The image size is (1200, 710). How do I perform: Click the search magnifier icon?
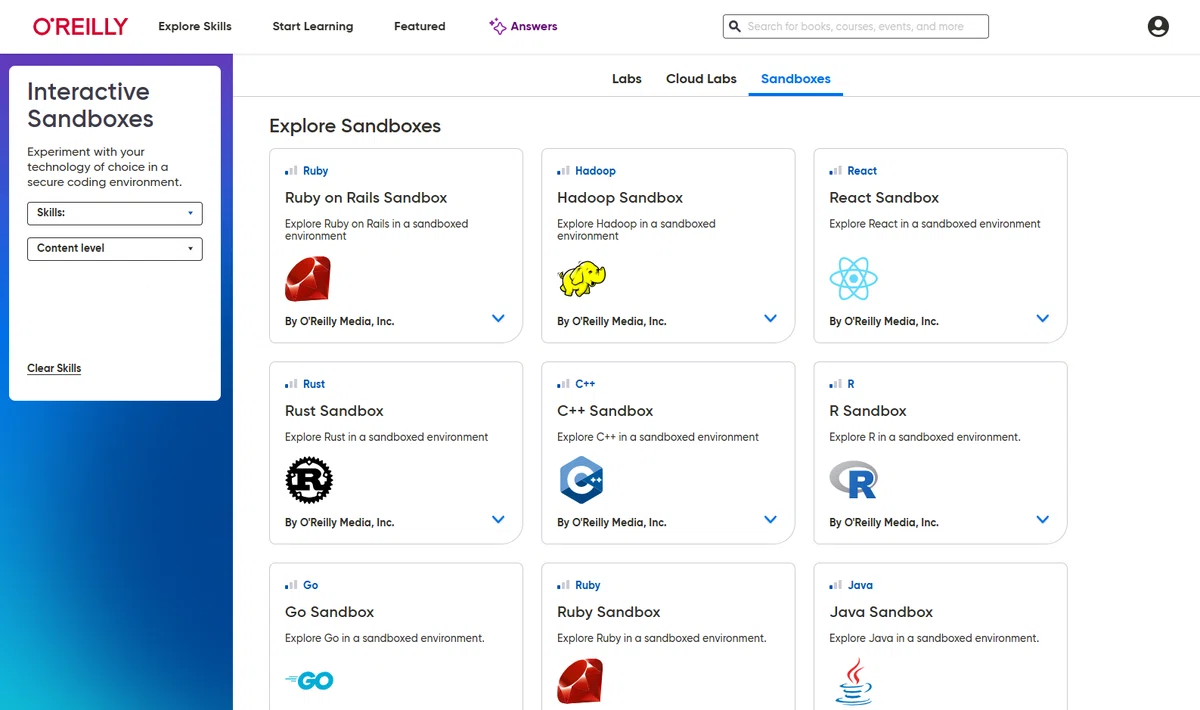tap(735, 27)
